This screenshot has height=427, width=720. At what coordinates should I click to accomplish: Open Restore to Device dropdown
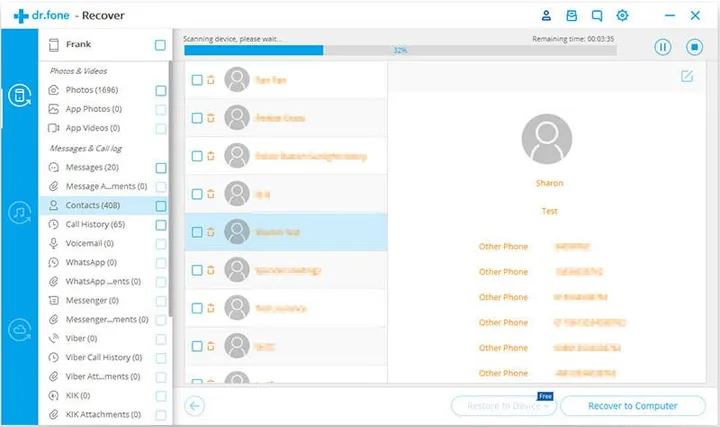click(504, 406)
